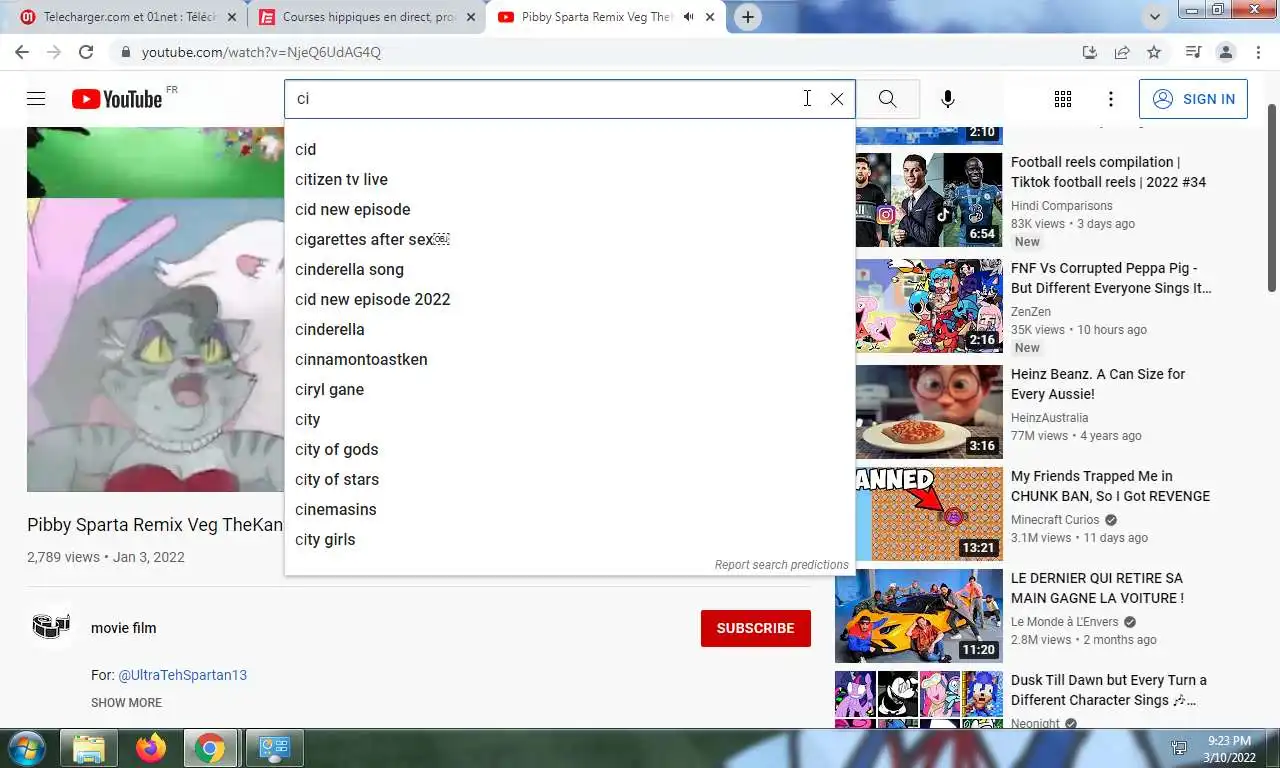Share this page icon in address bar
Image resolution: width=1280 pixels, height=768 pixels.
1122,52
